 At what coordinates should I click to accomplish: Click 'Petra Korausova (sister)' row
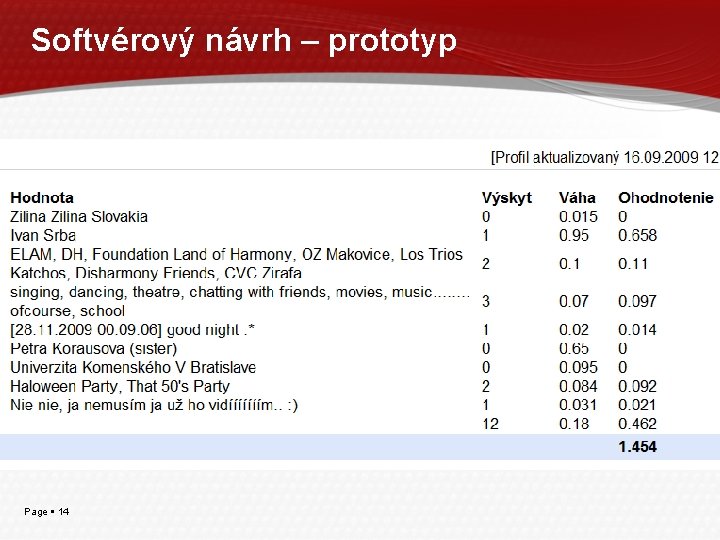coord(94,349)
